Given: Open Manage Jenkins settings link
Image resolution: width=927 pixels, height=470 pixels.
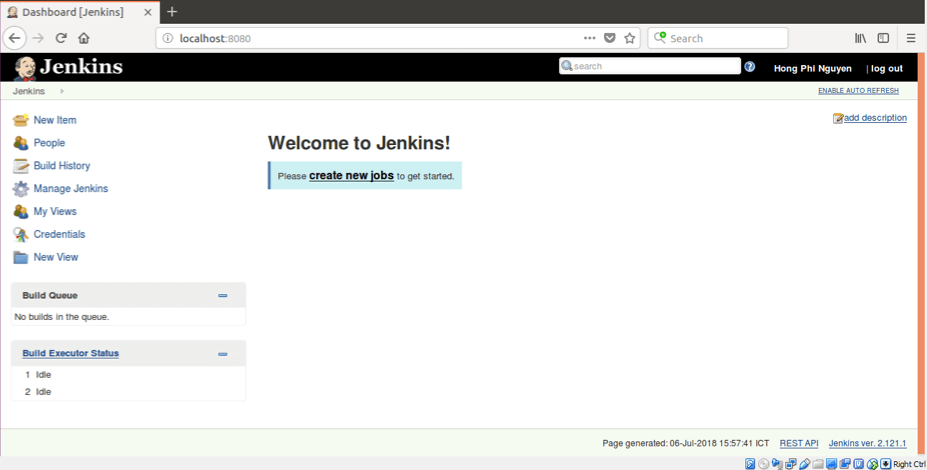Looking at the screenshot, I should pos(71,189).
